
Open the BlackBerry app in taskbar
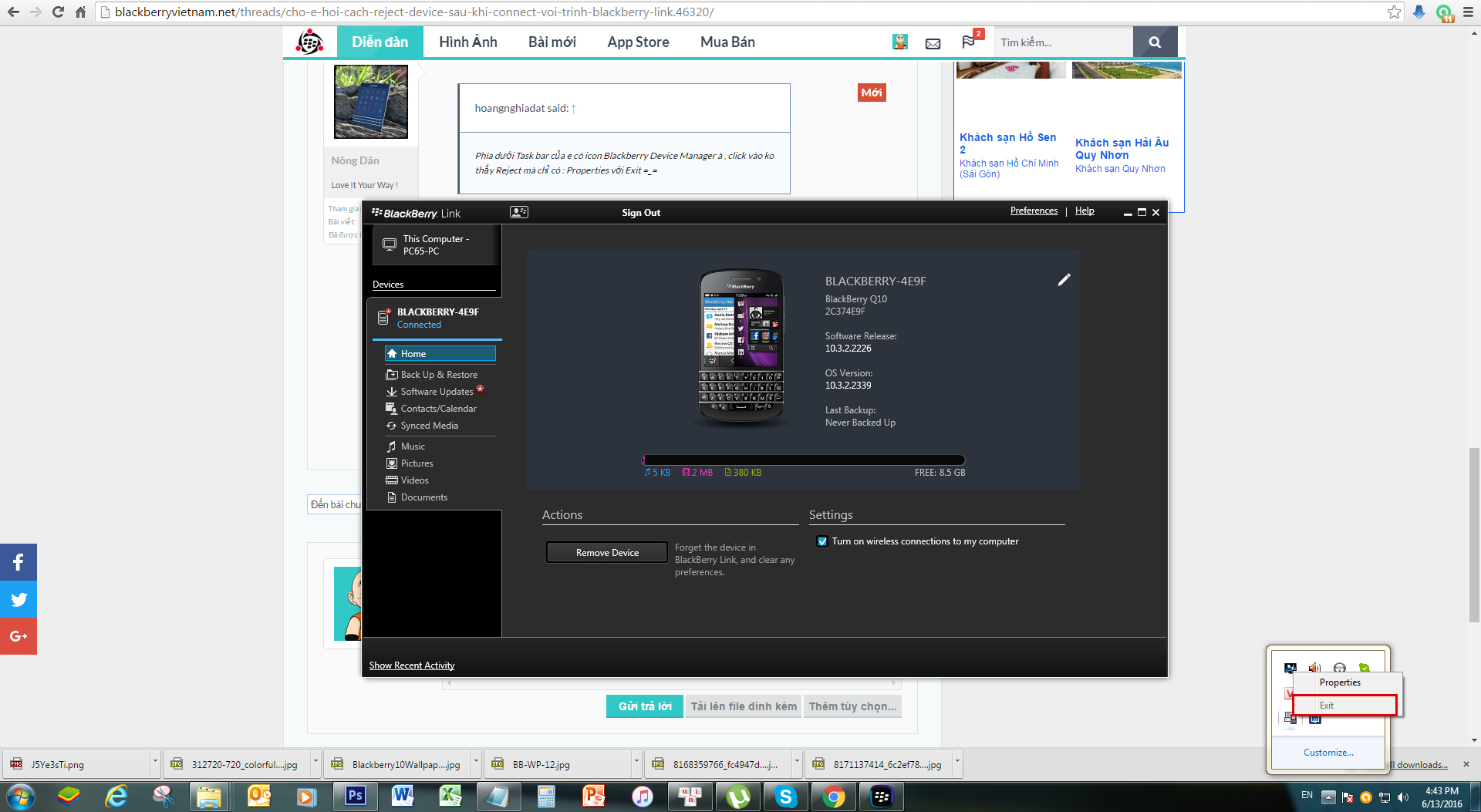coord(882,796)
